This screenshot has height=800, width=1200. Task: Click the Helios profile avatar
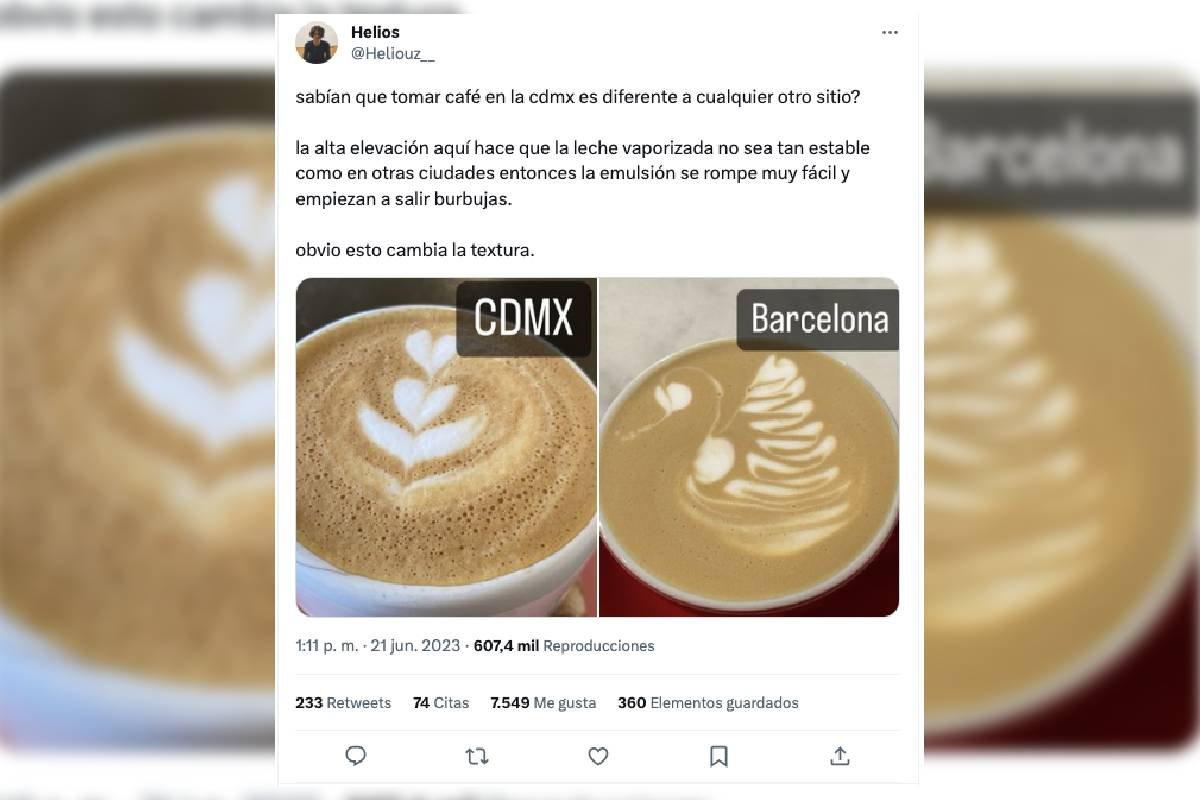pyautogui.click(x=316, y=43)
